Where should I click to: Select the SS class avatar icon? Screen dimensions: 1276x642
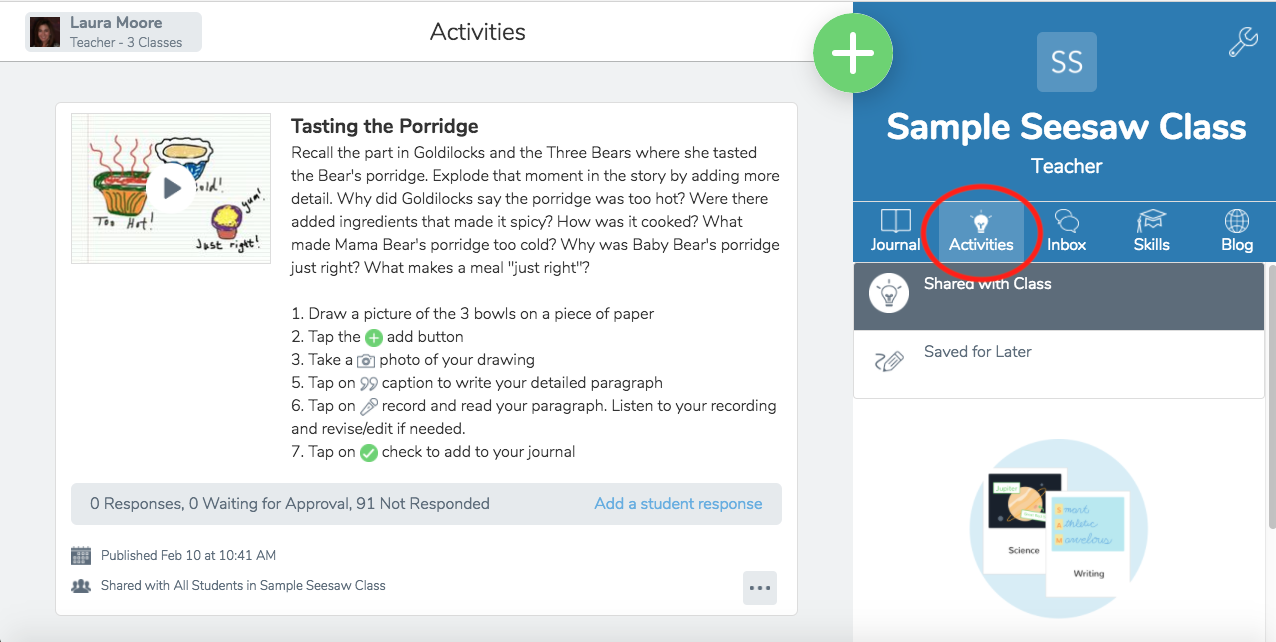pyautogui.click(x=1066, y=61)
